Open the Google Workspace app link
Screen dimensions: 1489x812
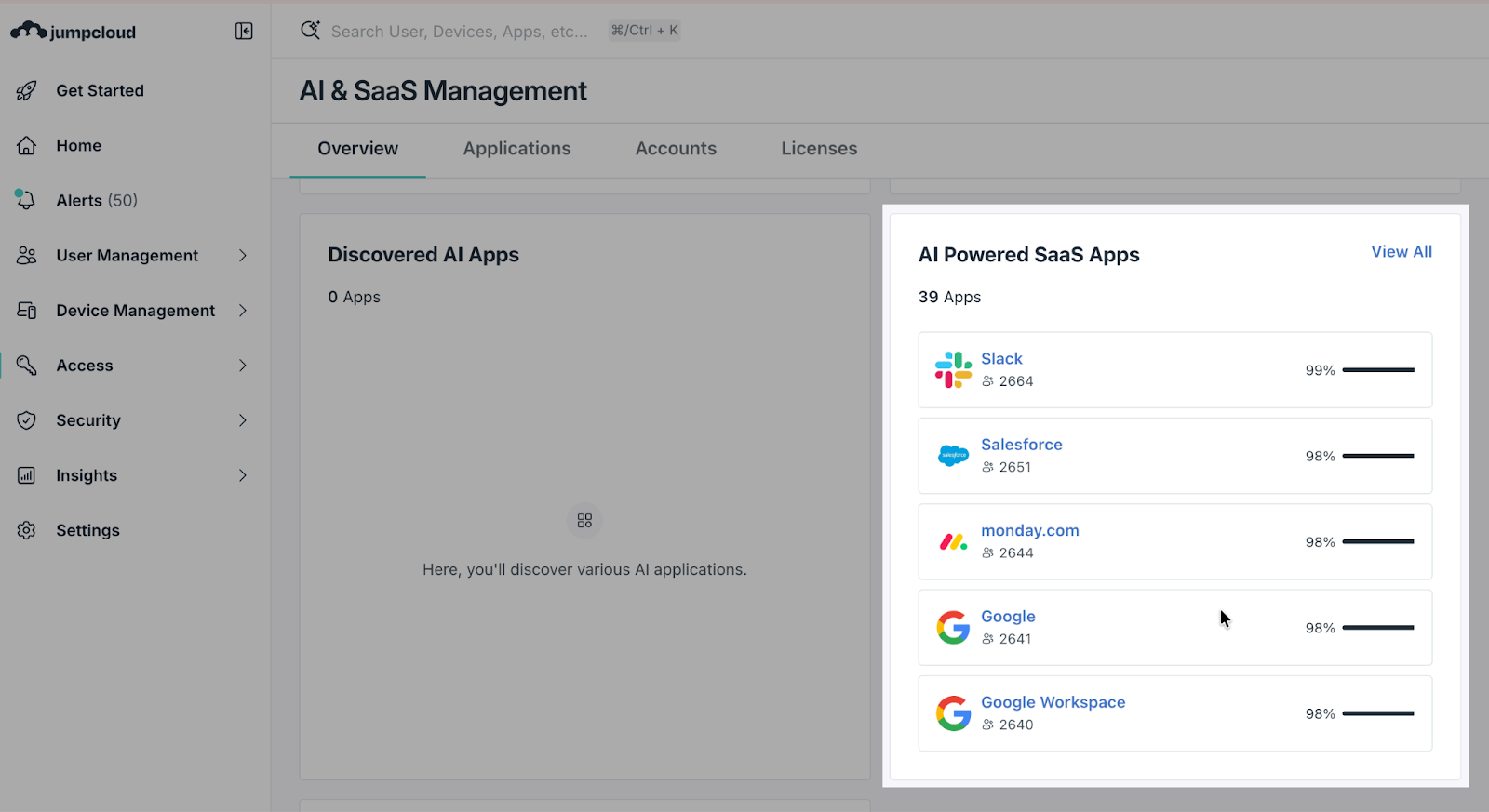click(x=1053, y=702)
